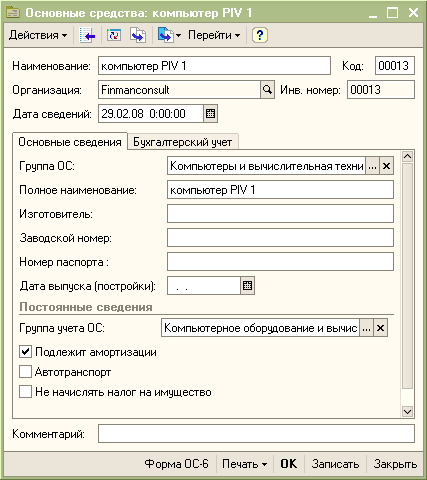Open calendar for Дата выпуска
Viewport: 427px width, 480px height.
pyautogui.click(x=247, y=286)
